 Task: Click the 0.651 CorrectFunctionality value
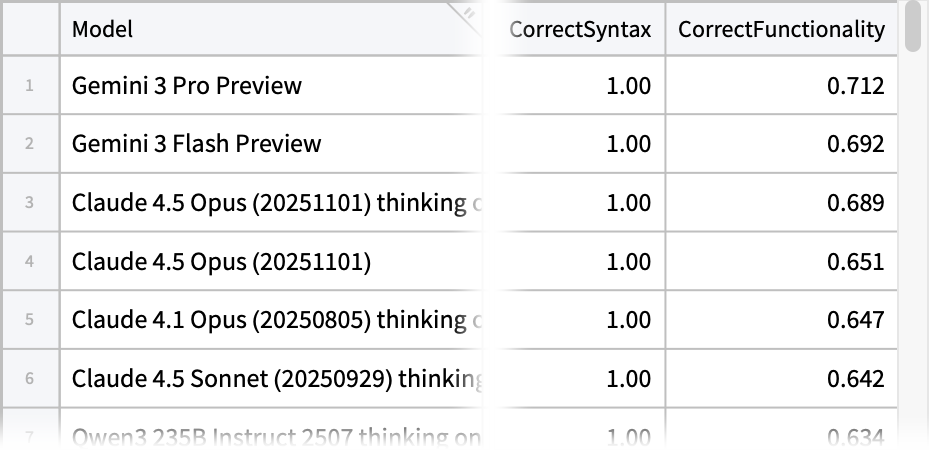[855, 262]
